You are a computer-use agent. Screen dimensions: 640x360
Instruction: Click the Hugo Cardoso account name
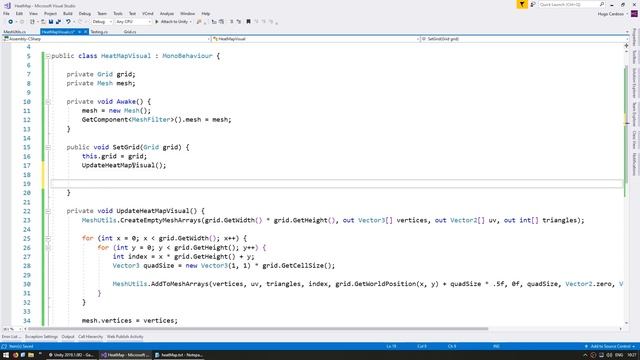click(x=611, y=14)
